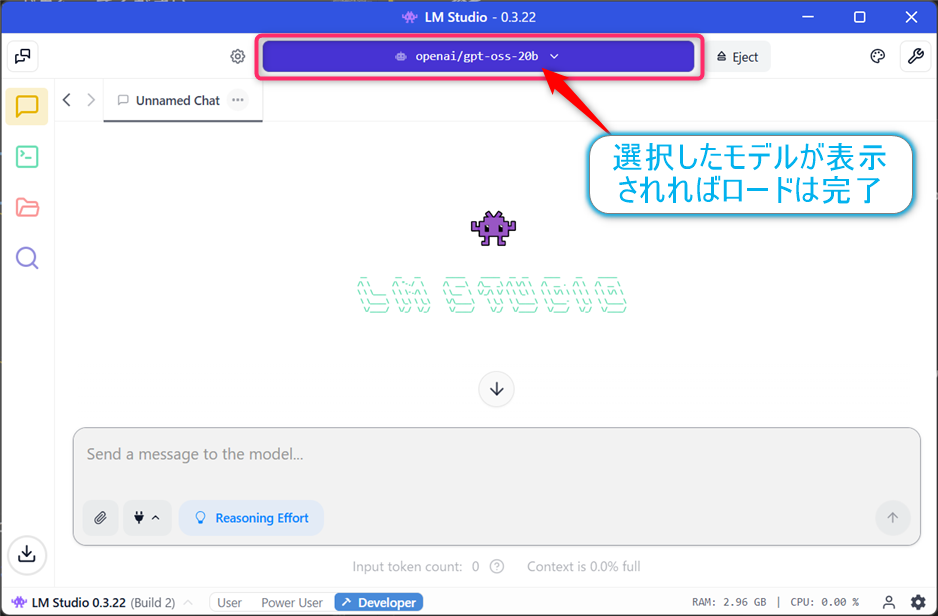The height and width of the screenshot is (616, 938).
Task: Click the RAM usage readout
Action: 729,602
